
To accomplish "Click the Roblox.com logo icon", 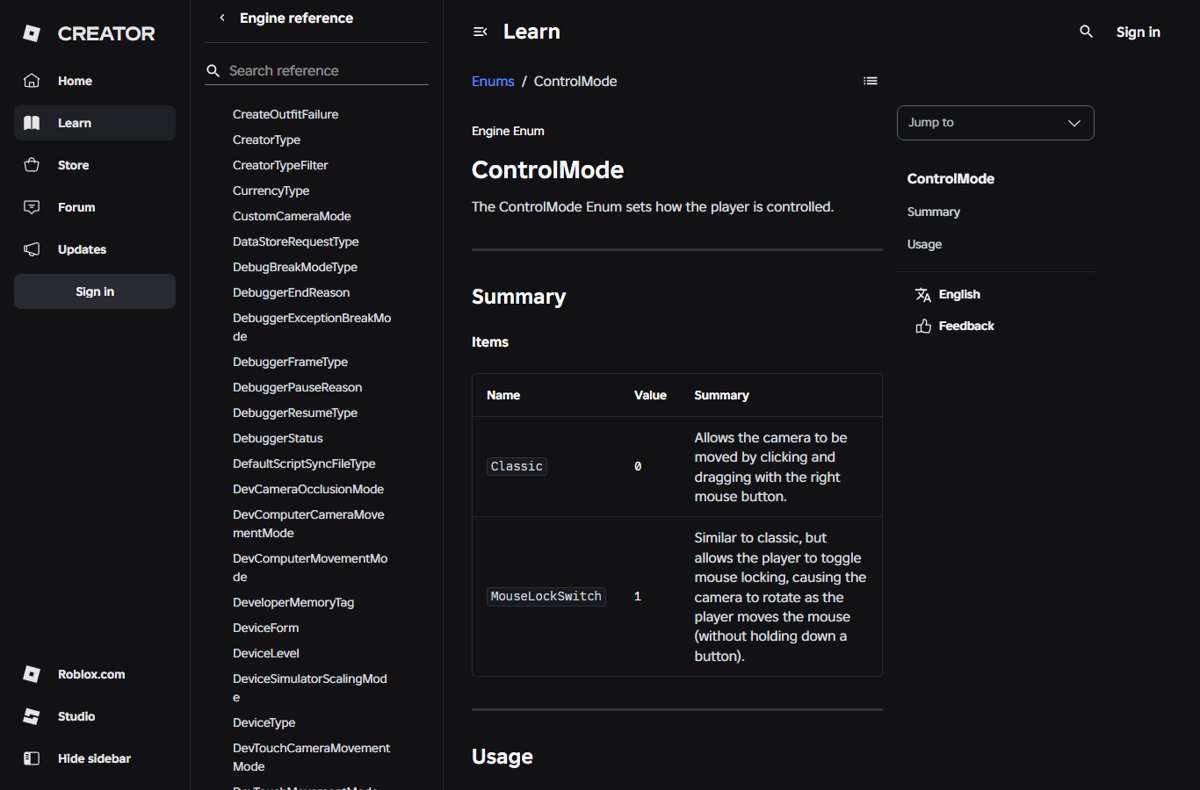I will (32, 674).
